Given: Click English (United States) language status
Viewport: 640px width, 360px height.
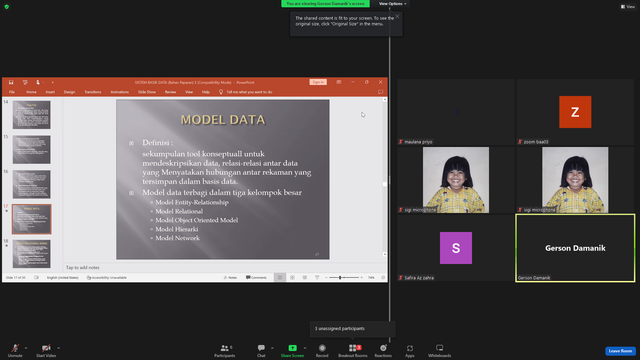Looking at the screenshot, I should click(62, 278).
